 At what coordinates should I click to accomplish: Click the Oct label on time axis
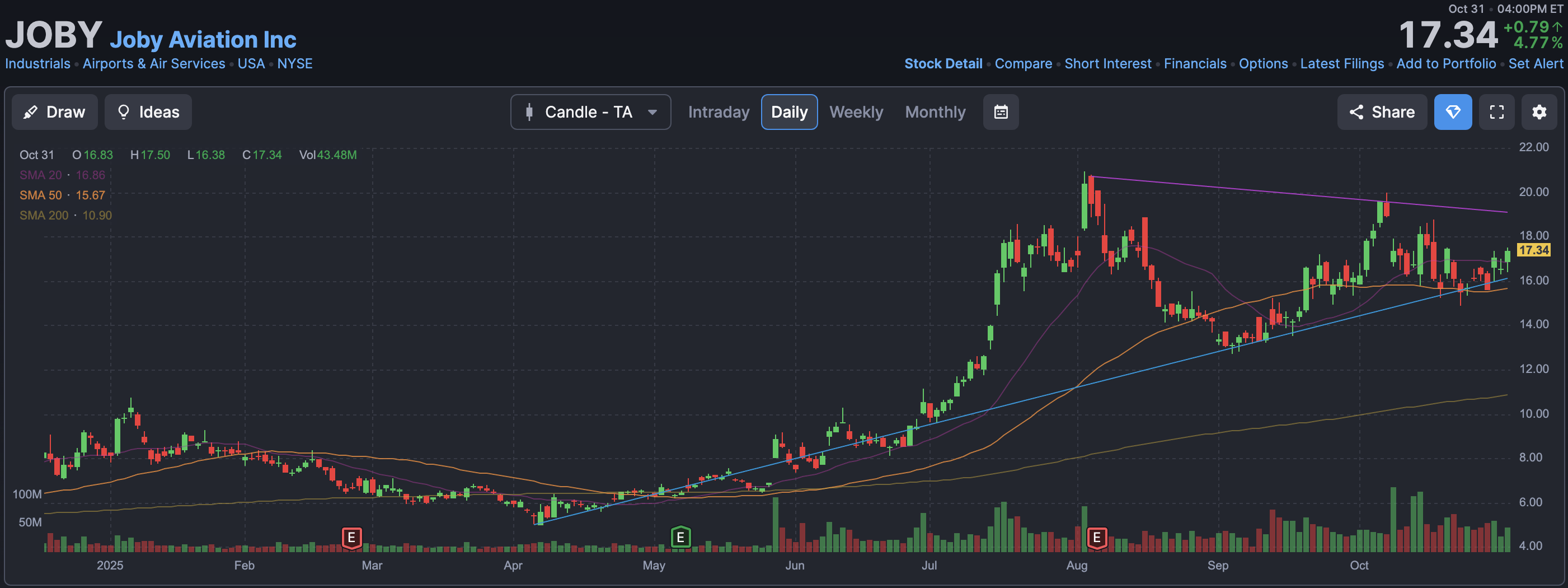pyautogui.click(x=1359, y=566)
